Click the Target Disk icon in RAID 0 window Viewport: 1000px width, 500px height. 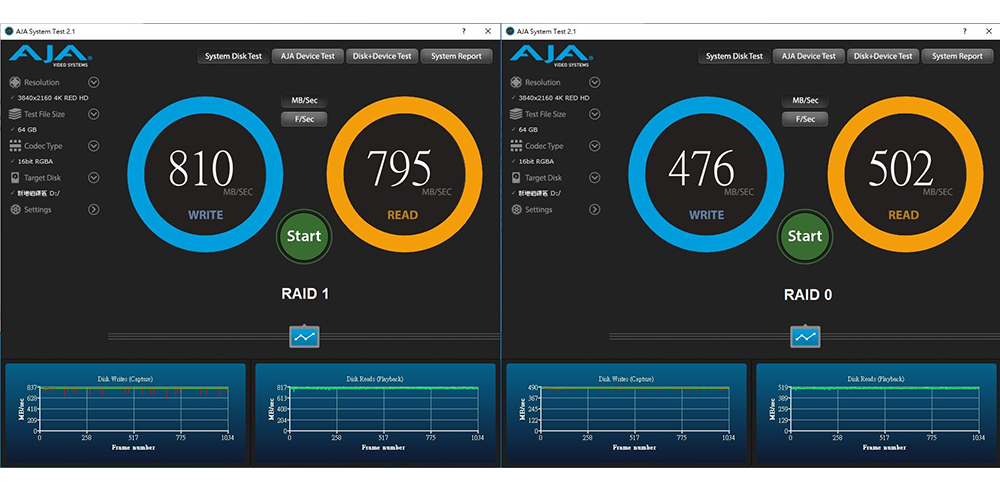(x=516, y=178)
